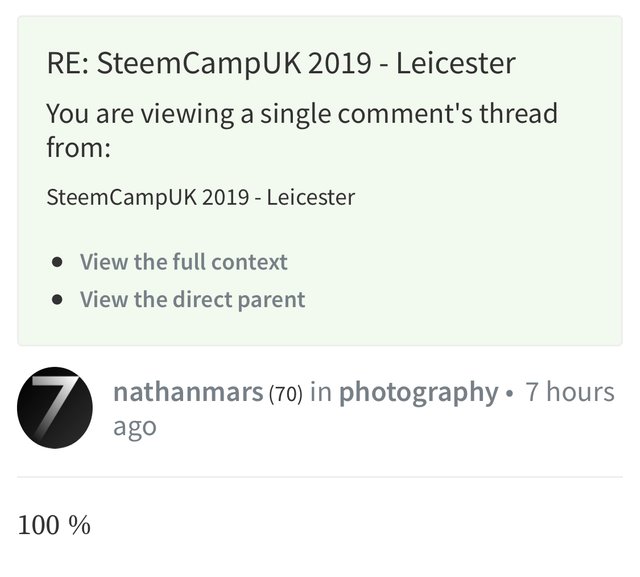Click the word 'ago' under the username
640x577 pixels.
[135, 428]
